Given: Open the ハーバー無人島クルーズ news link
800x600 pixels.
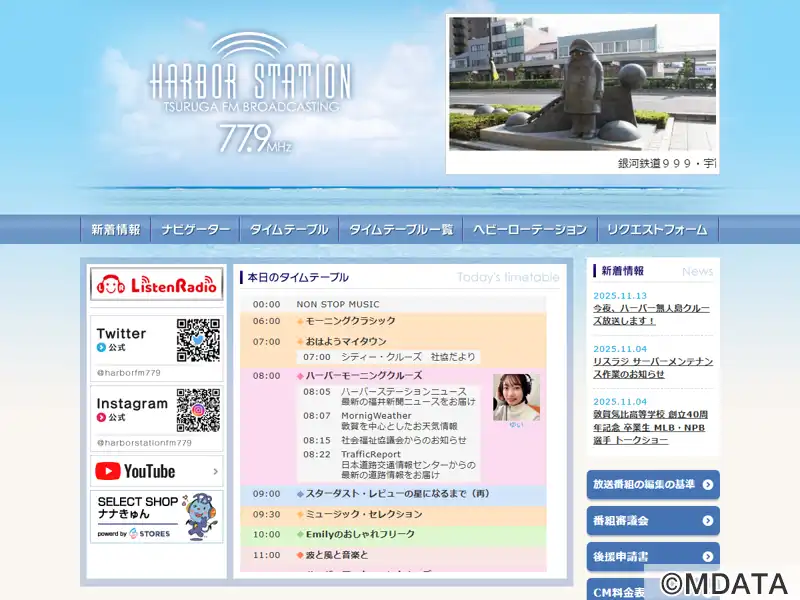Looking at the screenshot, I should coord(651,315).
